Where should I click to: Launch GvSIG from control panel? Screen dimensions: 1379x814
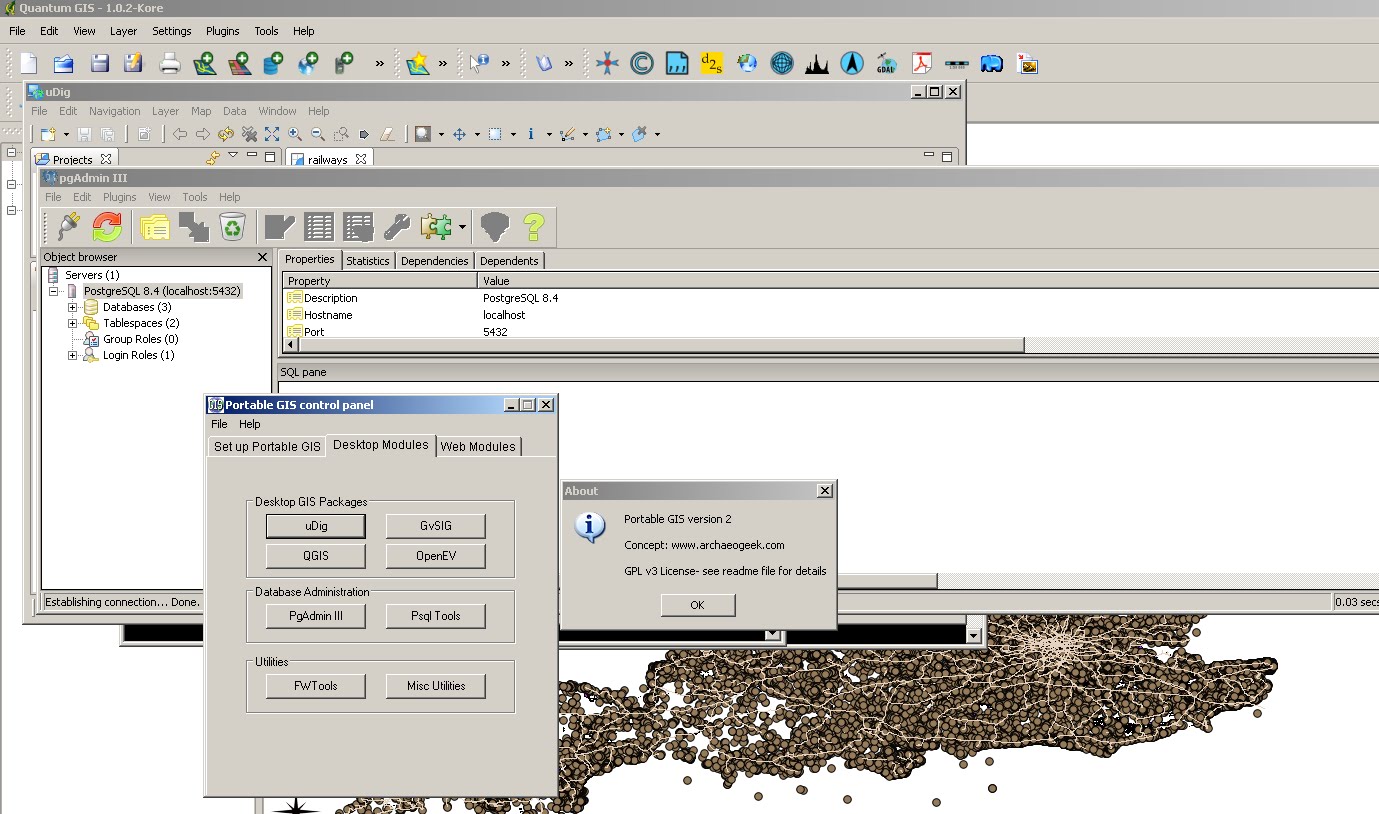tap(436, 526)
